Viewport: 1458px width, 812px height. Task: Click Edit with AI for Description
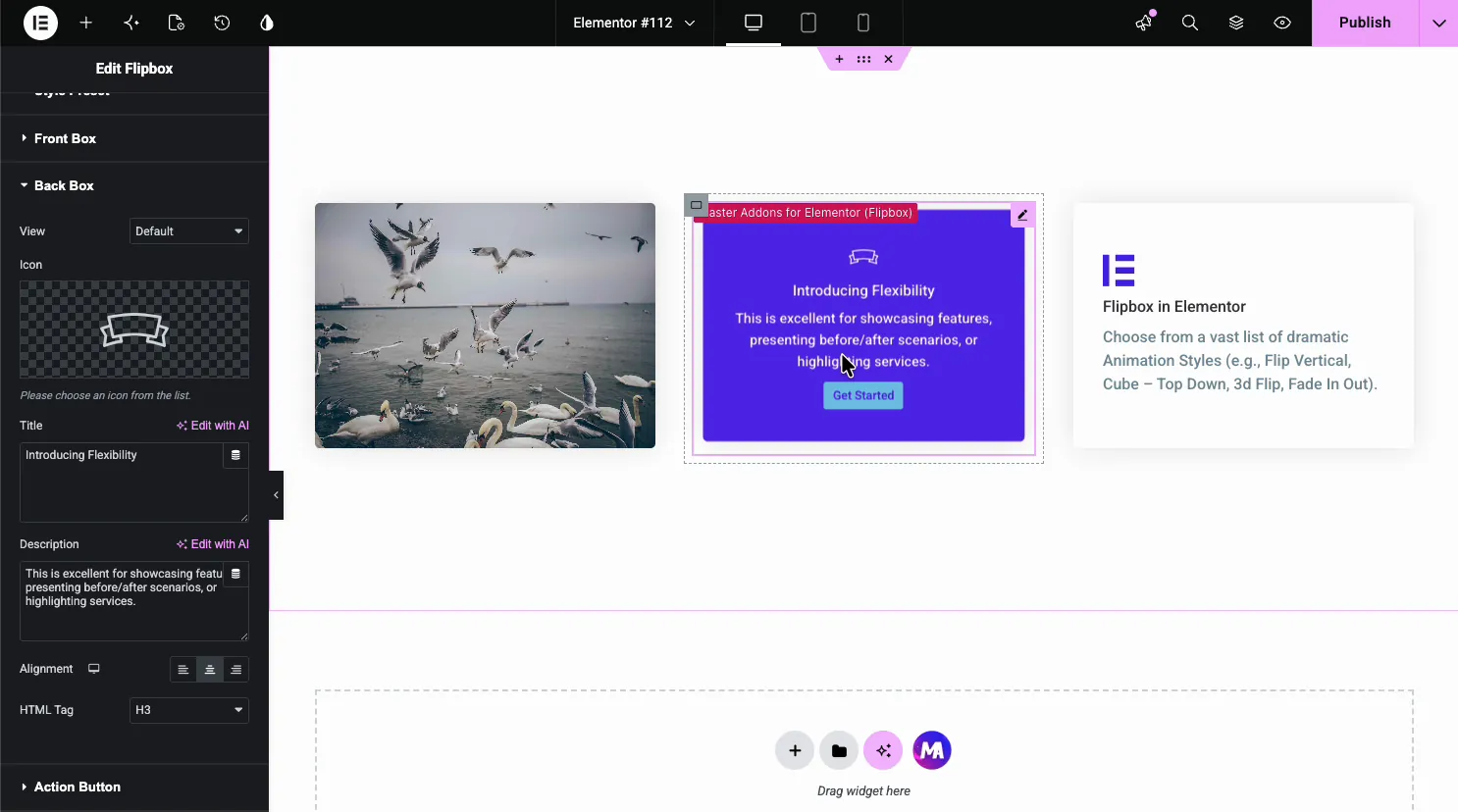[x=213, y=544]
